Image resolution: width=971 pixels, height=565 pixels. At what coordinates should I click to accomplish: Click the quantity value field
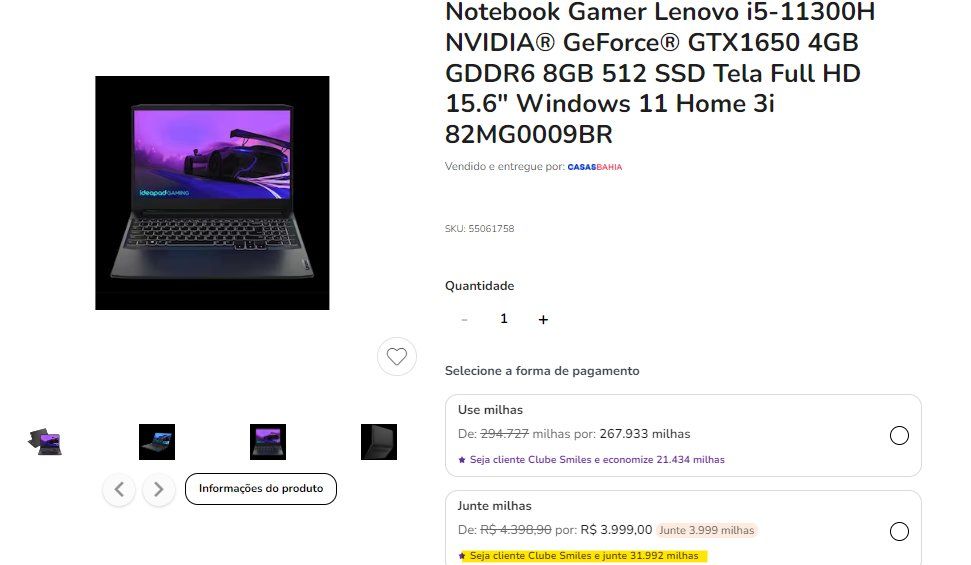pyautogui.click(x=503, y=319)
